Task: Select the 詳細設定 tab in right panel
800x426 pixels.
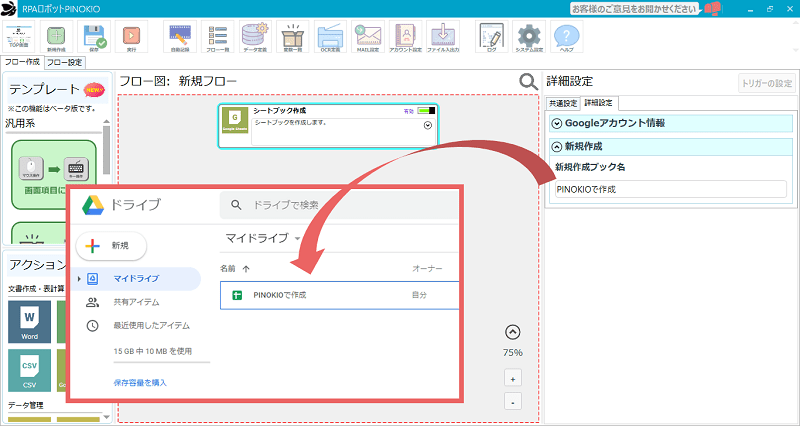Action: click(598, 103)
